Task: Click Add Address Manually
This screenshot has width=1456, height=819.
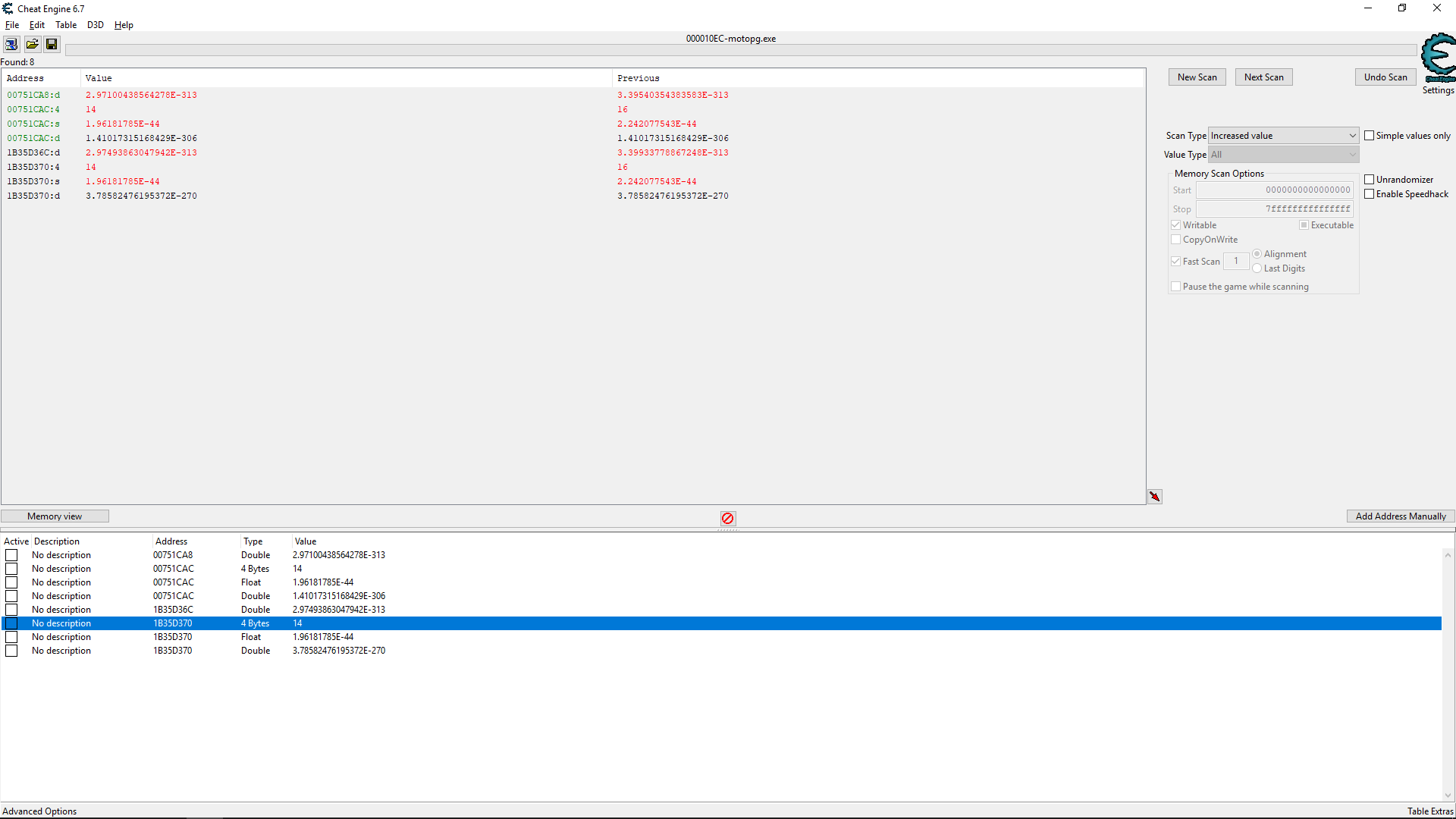Action: point(1400,516)
